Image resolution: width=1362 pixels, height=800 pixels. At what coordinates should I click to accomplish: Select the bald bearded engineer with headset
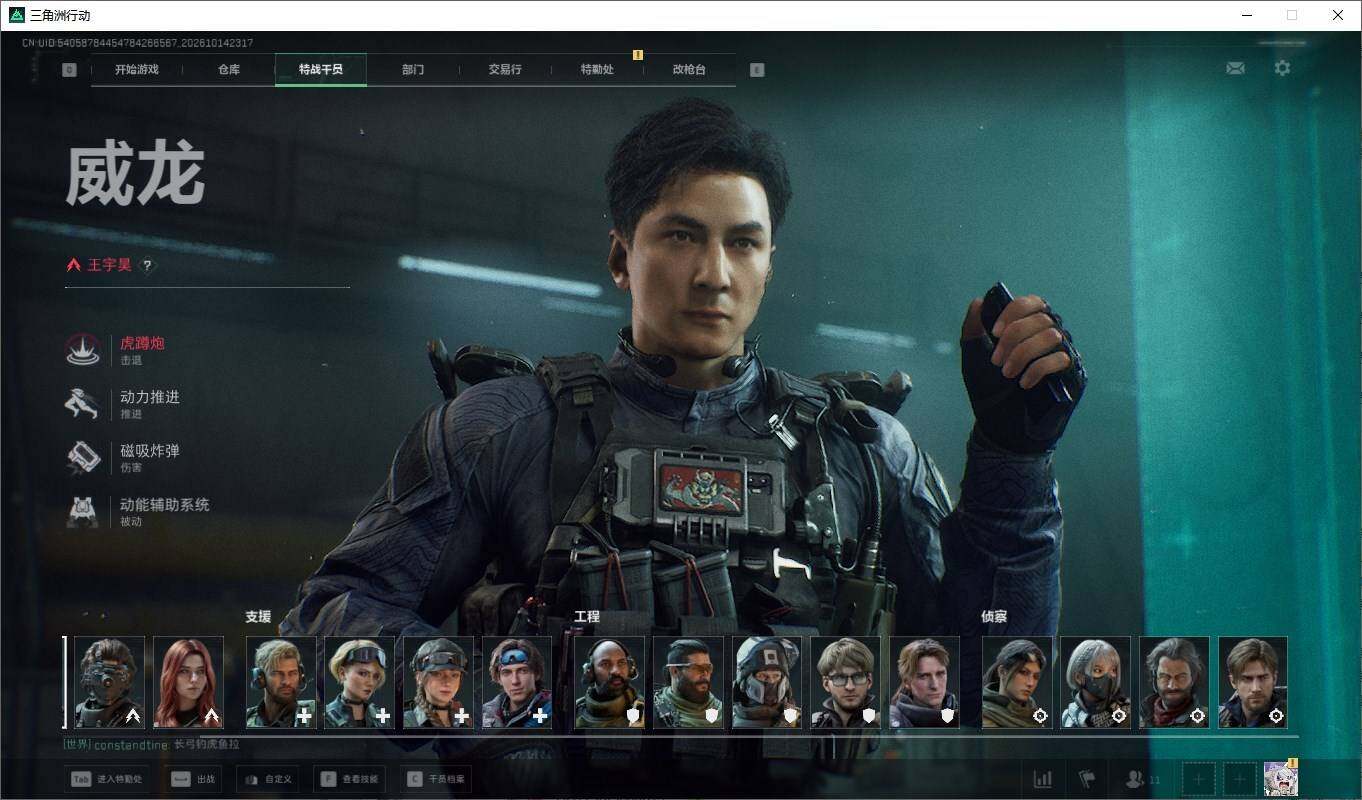coord(609,682)
